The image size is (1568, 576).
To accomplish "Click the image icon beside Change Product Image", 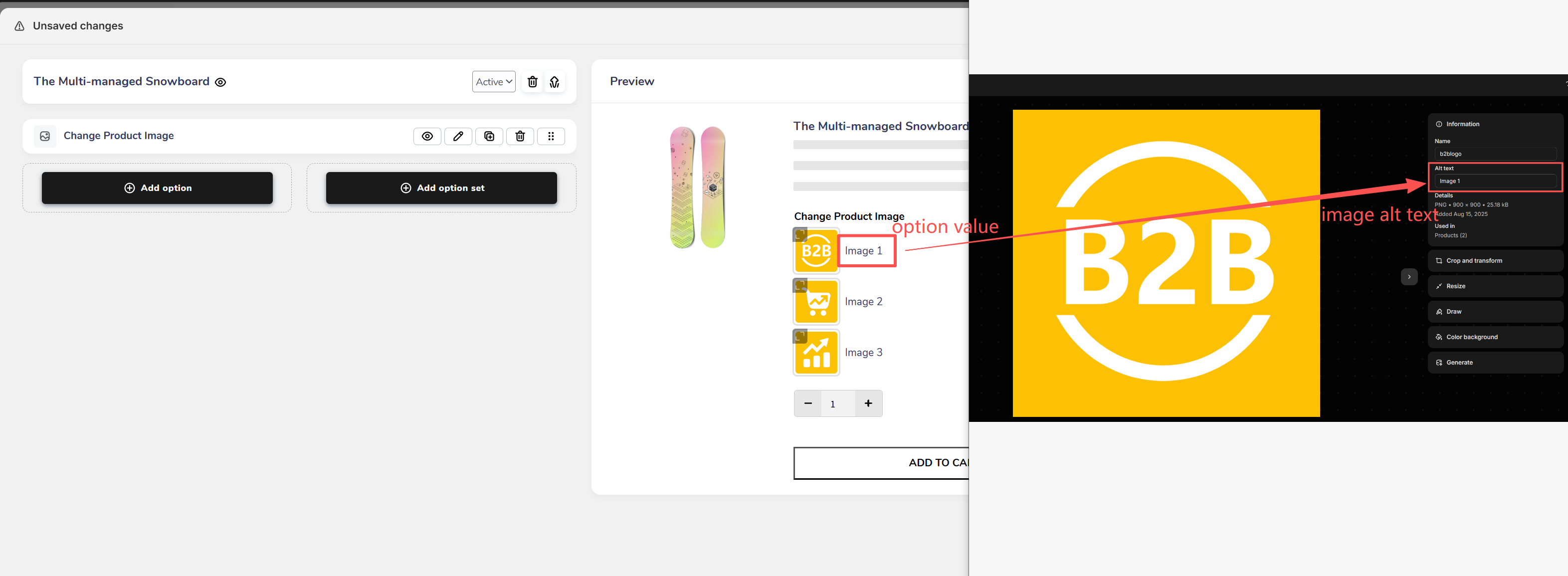I will 45,136.
